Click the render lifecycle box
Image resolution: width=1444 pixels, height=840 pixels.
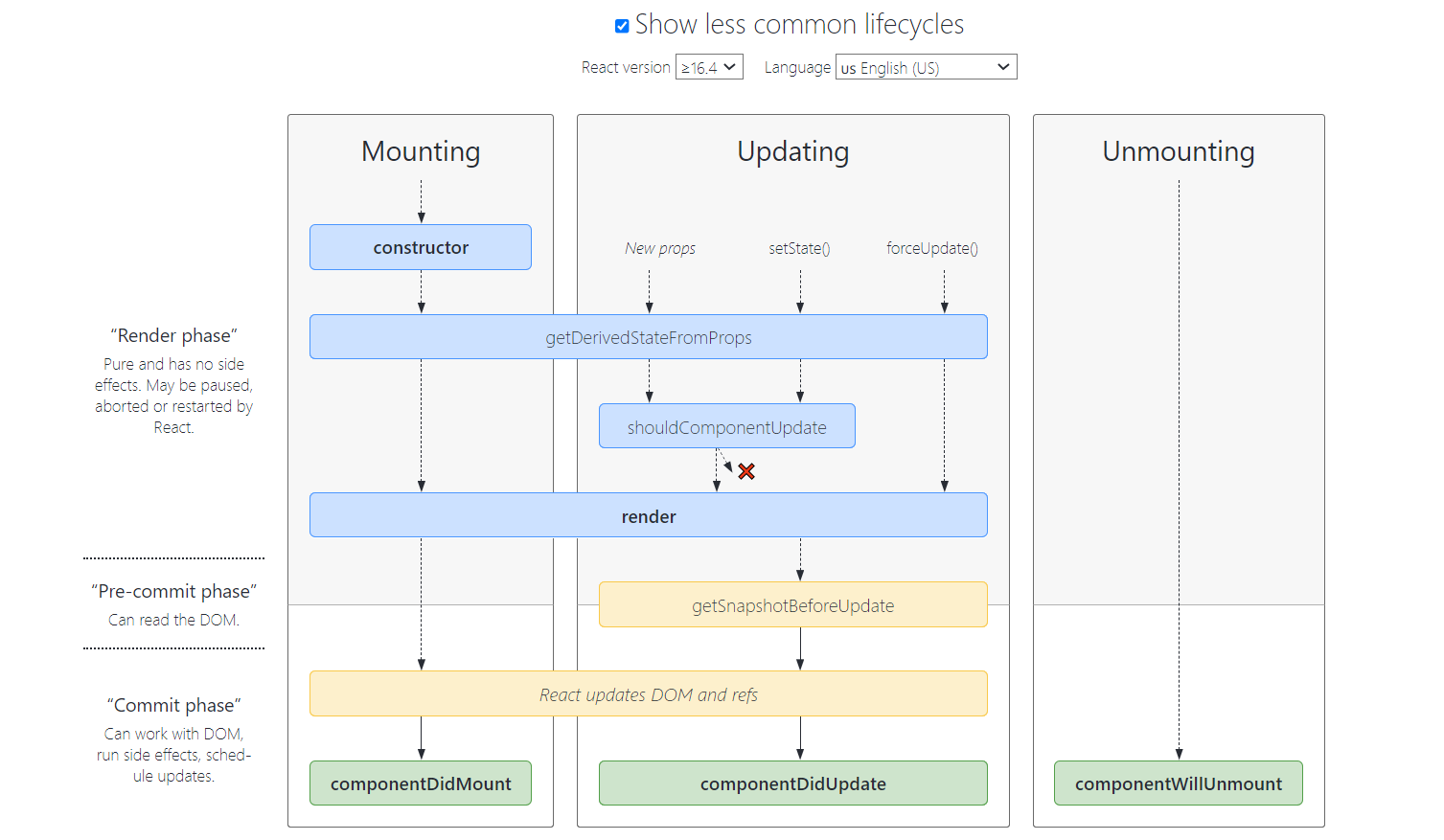pyautogui.click(x=649, y=515)
